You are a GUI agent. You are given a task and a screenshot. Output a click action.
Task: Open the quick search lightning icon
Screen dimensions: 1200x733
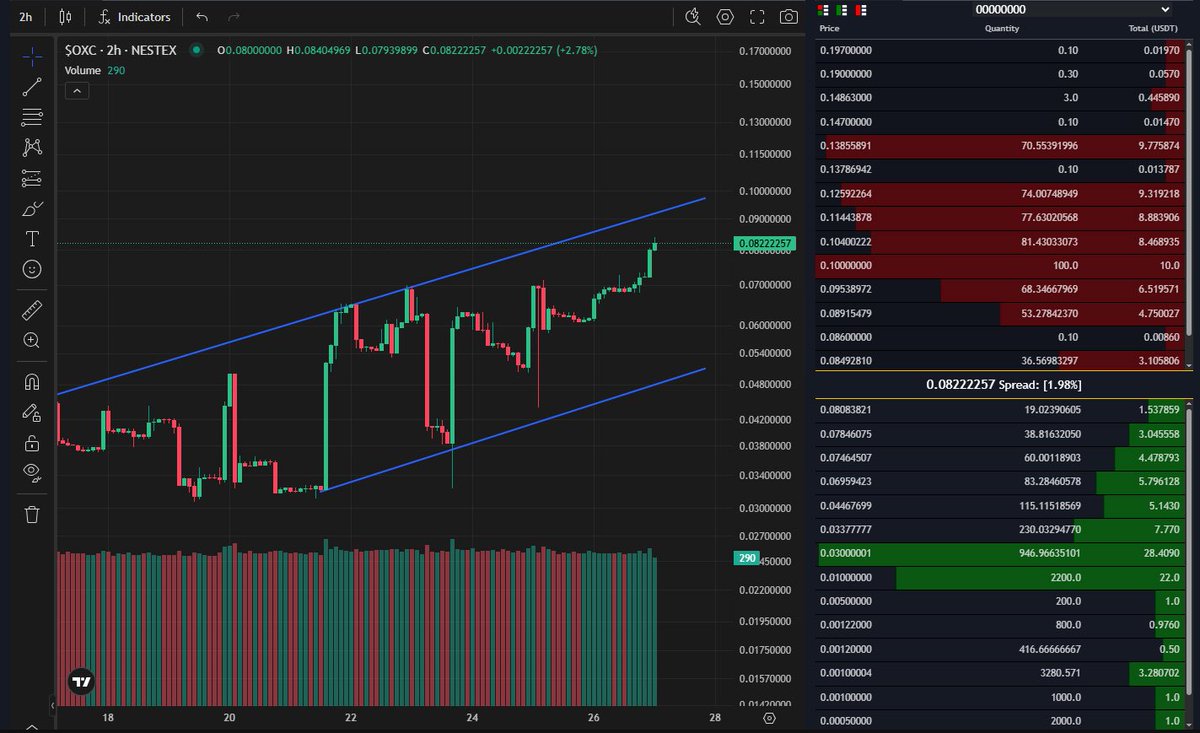pyautogui.click(x=693, y=17)
